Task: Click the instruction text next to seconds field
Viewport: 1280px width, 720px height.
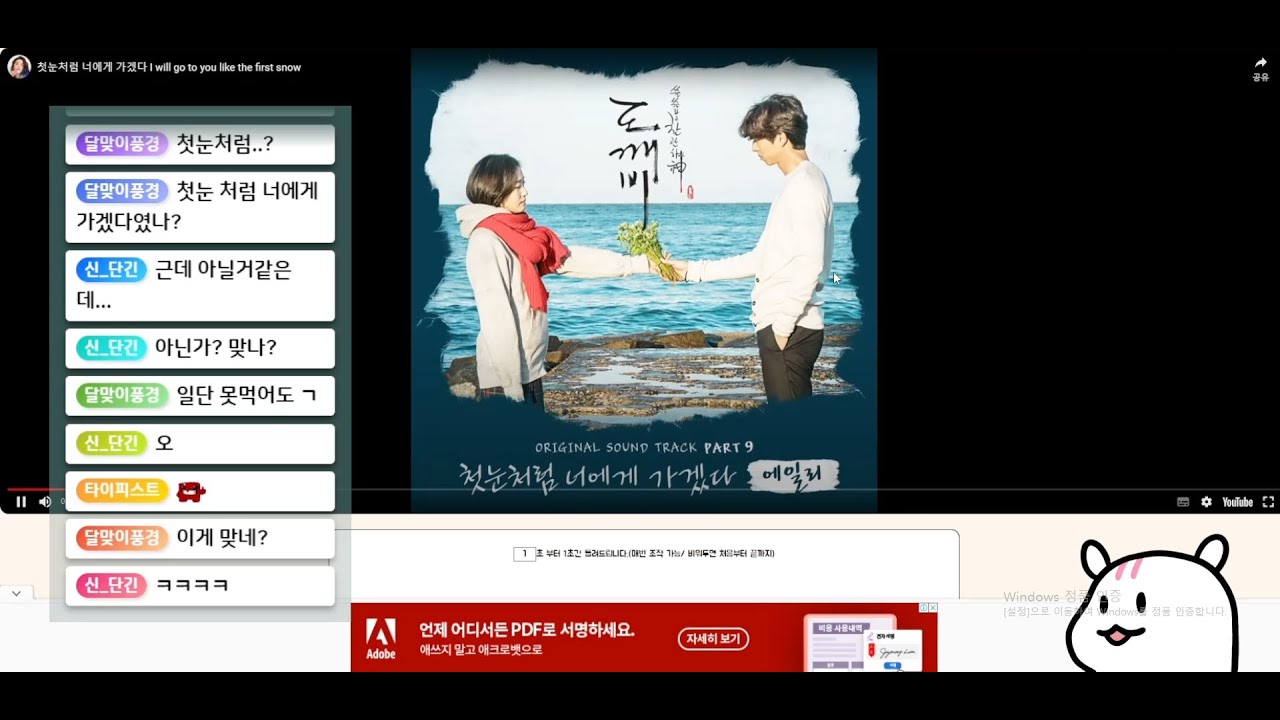Action: (657, 554)
